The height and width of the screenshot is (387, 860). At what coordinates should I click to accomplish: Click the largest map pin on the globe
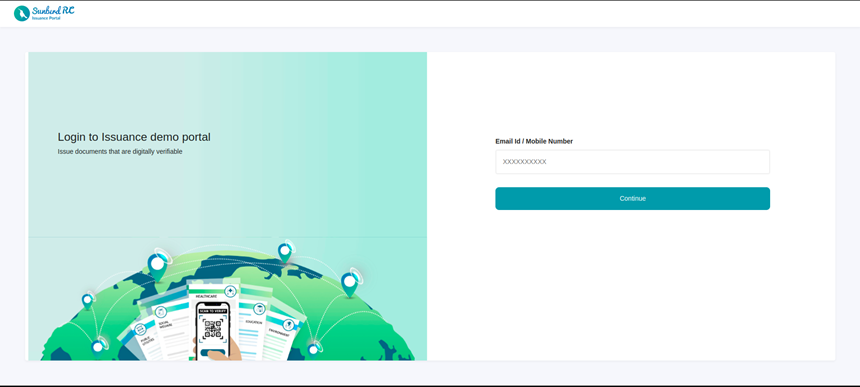tap(157, 265)
